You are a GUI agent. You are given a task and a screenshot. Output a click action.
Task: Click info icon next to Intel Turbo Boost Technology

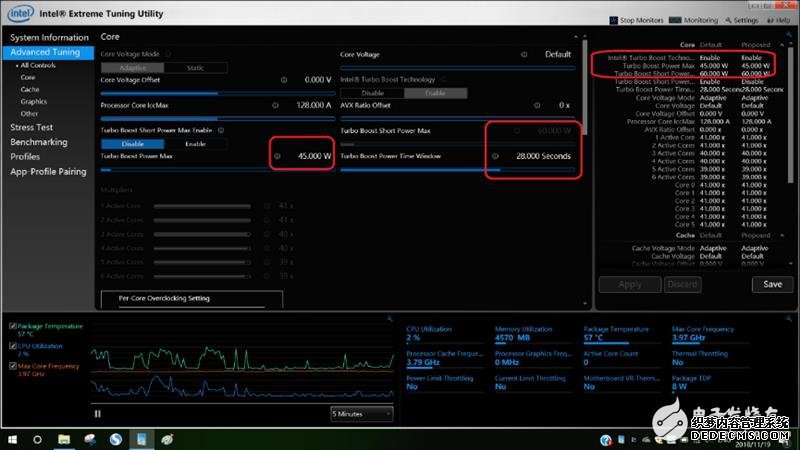click(443, 80)
